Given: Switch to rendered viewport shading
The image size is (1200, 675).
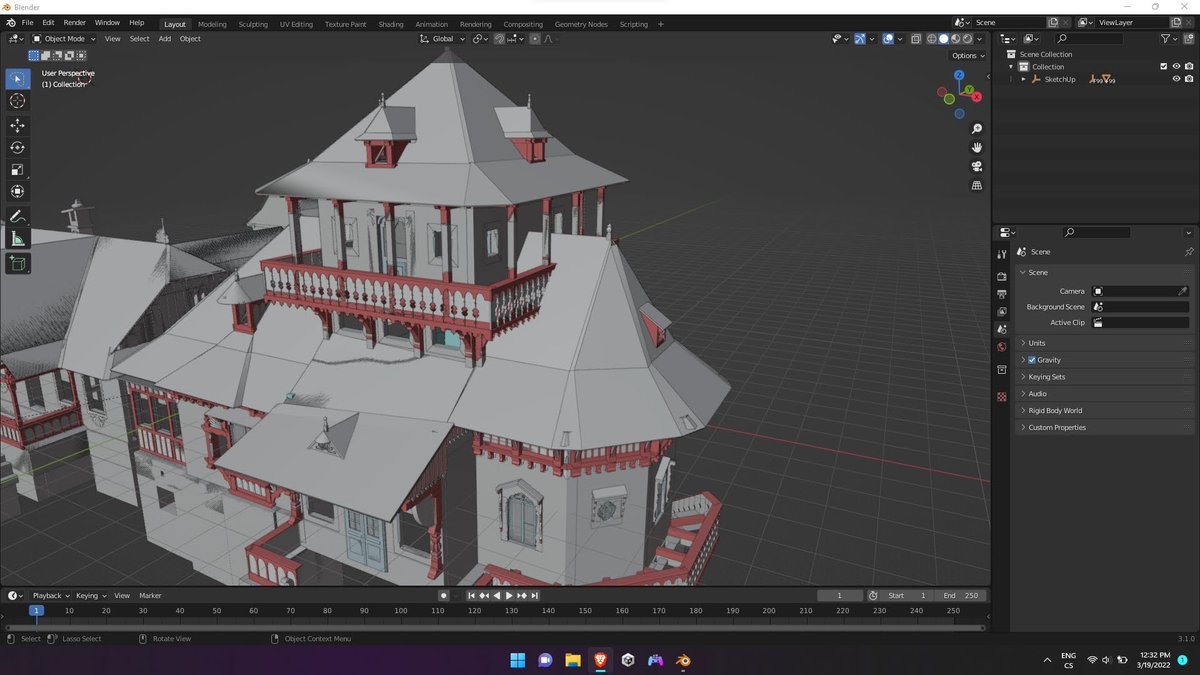Looking at the screenshot, I should [967, 39].
